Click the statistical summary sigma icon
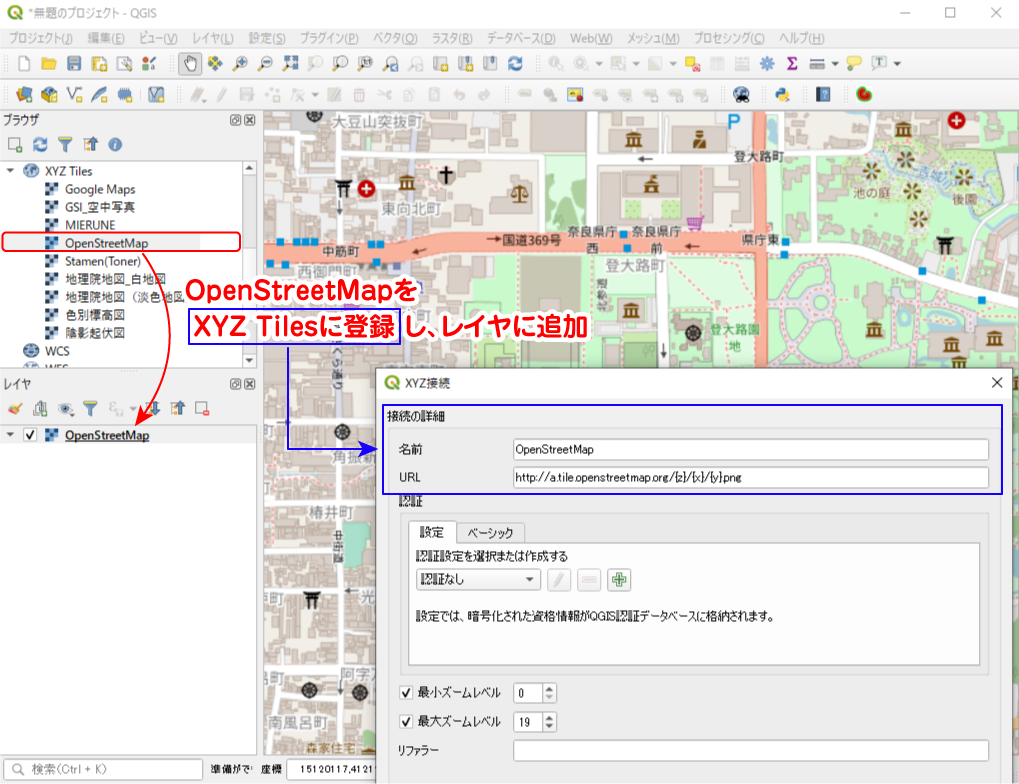The image size is (1019, 784). (792, 63)
